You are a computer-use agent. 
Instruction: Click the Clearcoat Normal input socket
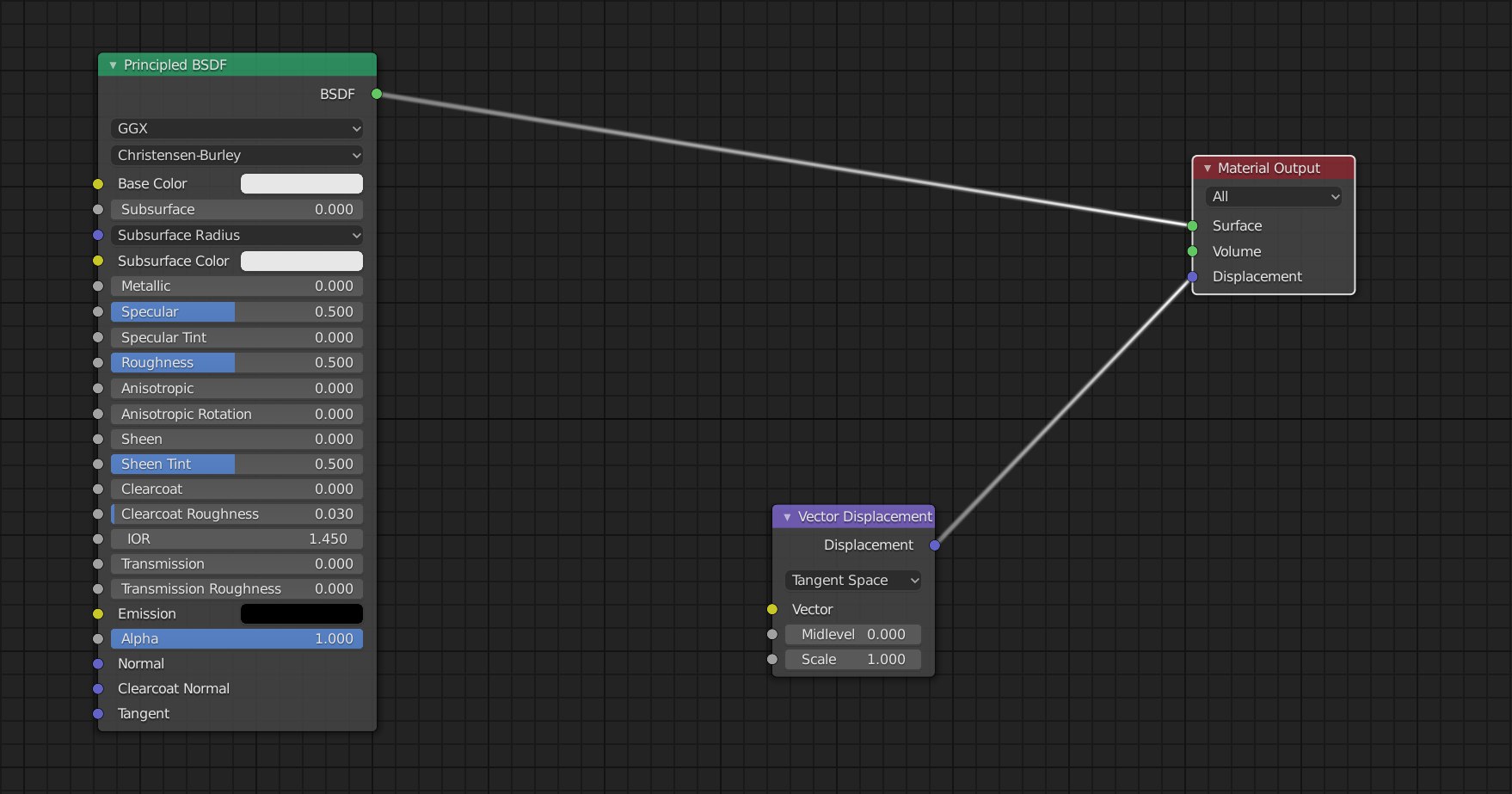click(x=98, y=689)
